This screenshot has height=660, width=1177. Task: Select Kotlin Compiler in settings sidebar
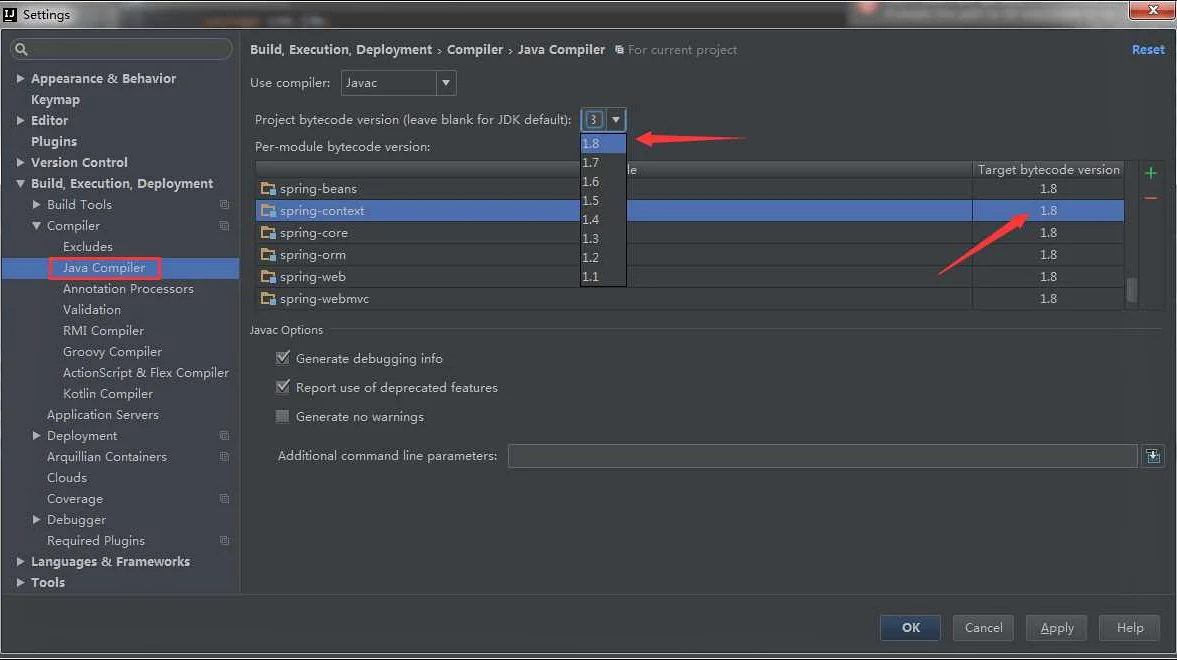tap(107, 393)
